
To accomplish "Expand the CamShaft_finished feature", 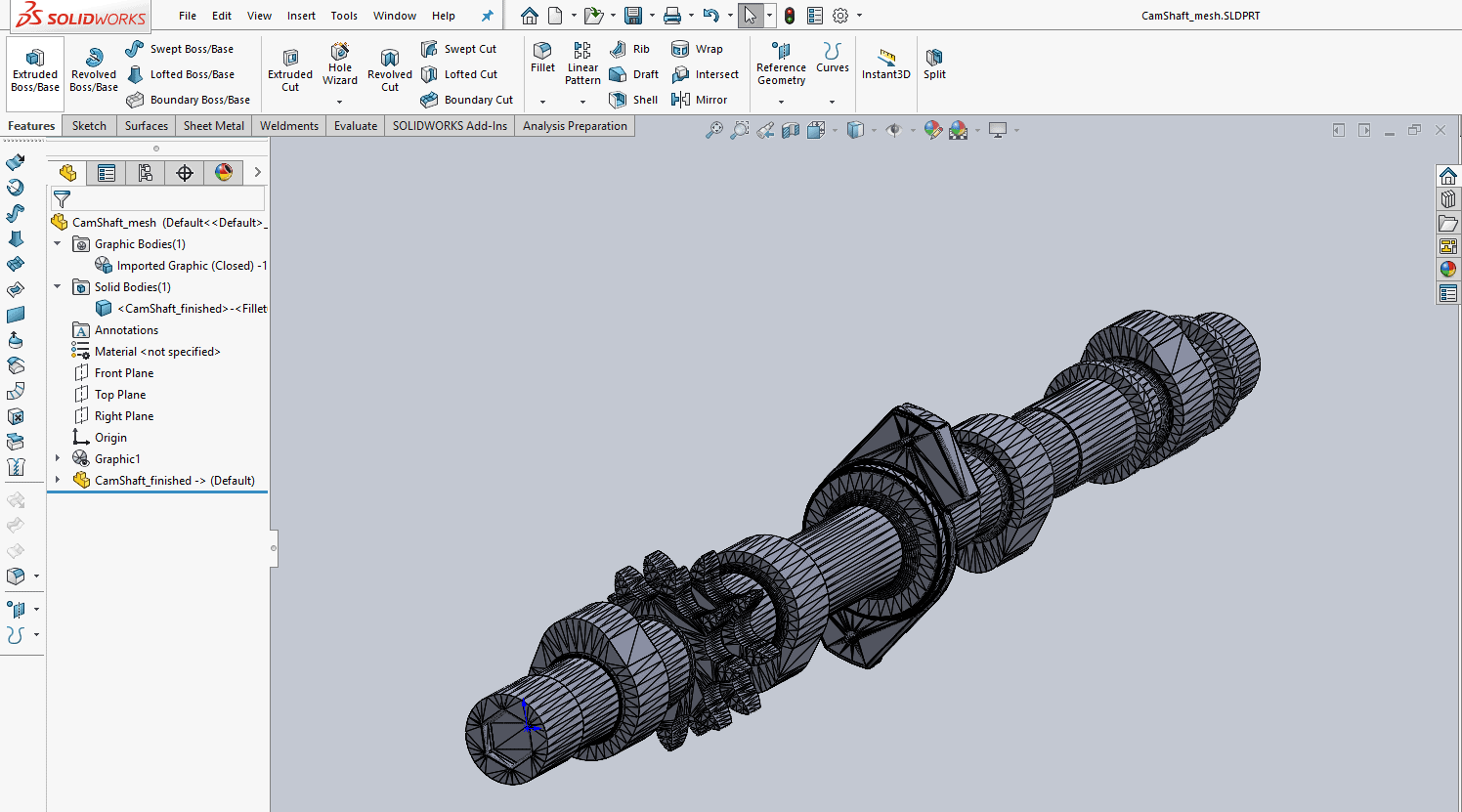I will tap(57, 481).
